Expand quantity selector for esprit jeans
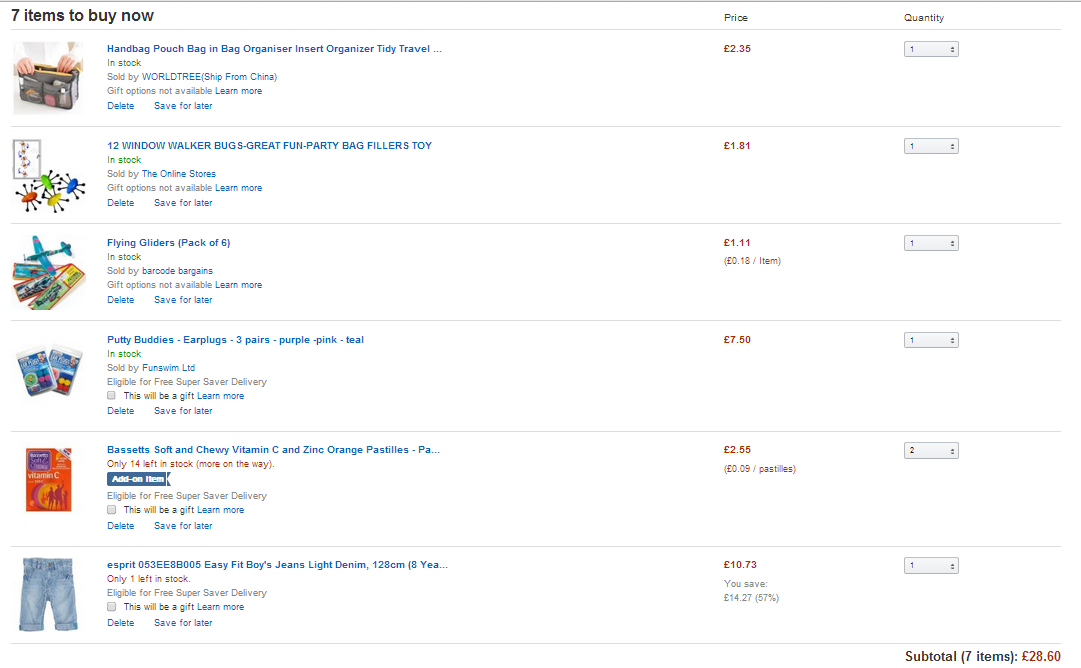Screen dimensions: 1081x668 click(x=931, y=566)
